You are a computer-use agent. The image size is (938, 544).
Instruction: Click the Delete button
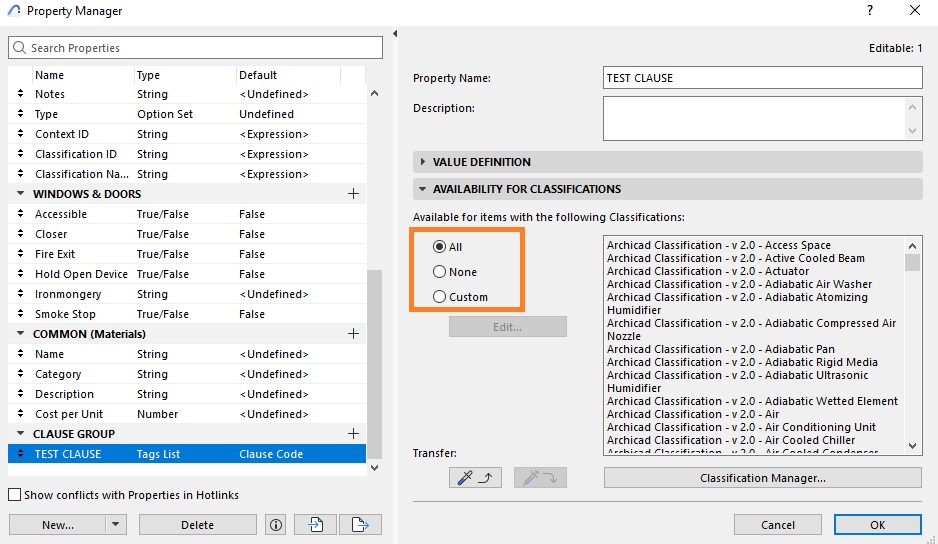[197, 525]
